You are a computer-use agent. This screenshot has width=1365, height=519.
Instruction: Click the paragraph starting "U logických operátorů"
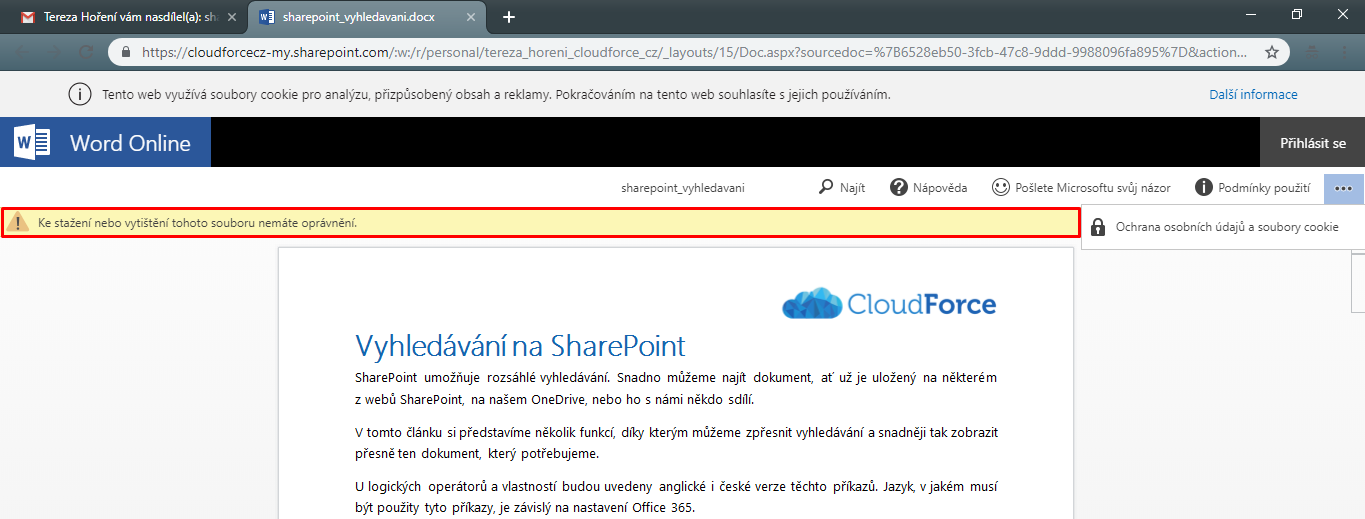click(x=676, y=496)
